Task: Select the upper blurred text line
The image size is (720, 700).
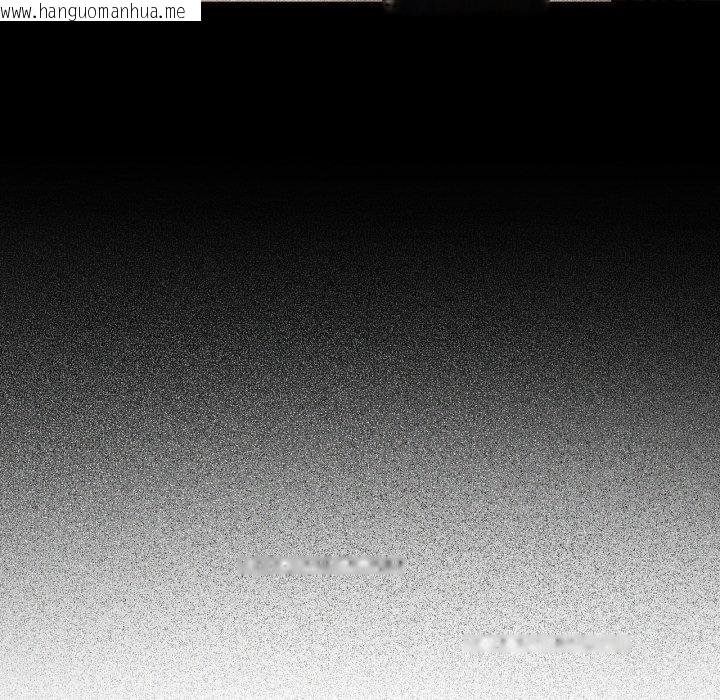Action: [322, 566]
